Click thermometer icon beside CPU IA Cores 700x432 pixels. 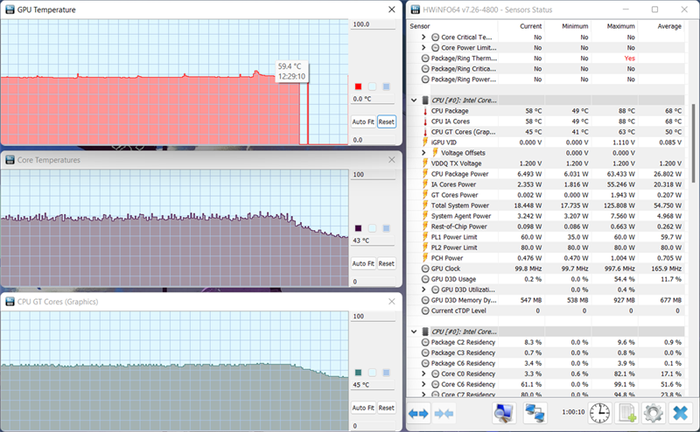[x=425, y=121]
